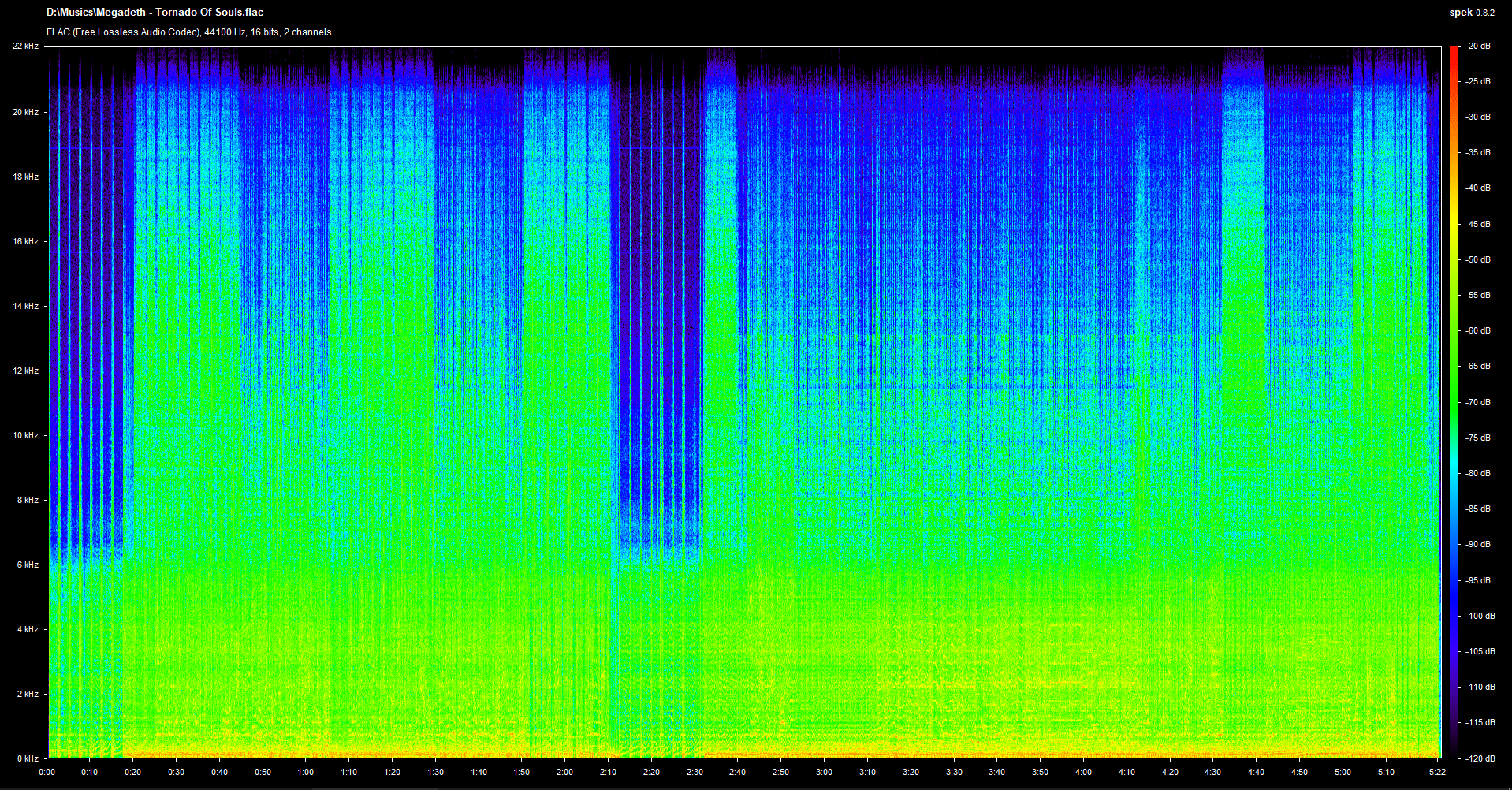Click the -20 dB legend label
This screenshot has width=1512, height=790.
point(1478,47)
